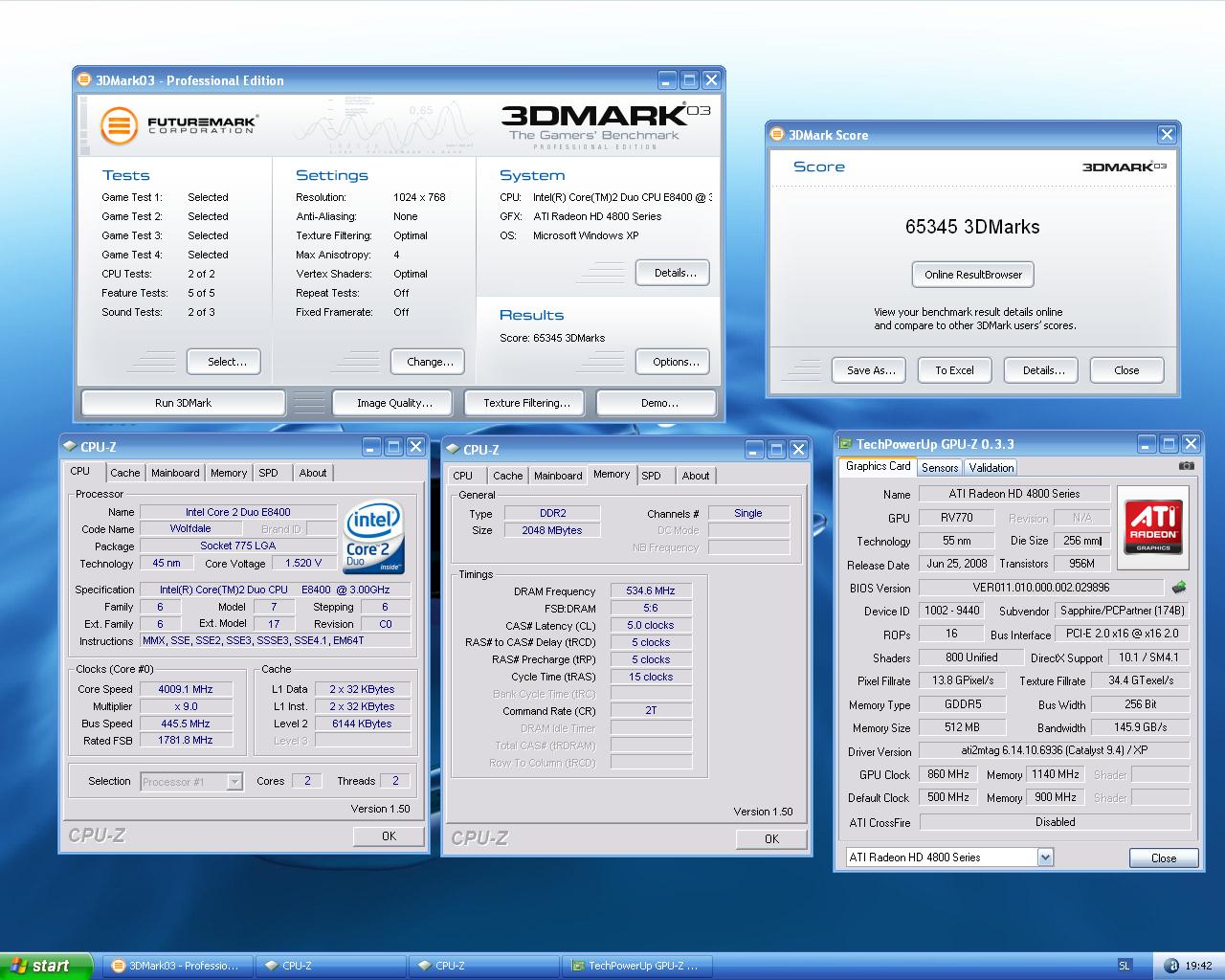Open Cache tab in left CPU-Z window

124,473
